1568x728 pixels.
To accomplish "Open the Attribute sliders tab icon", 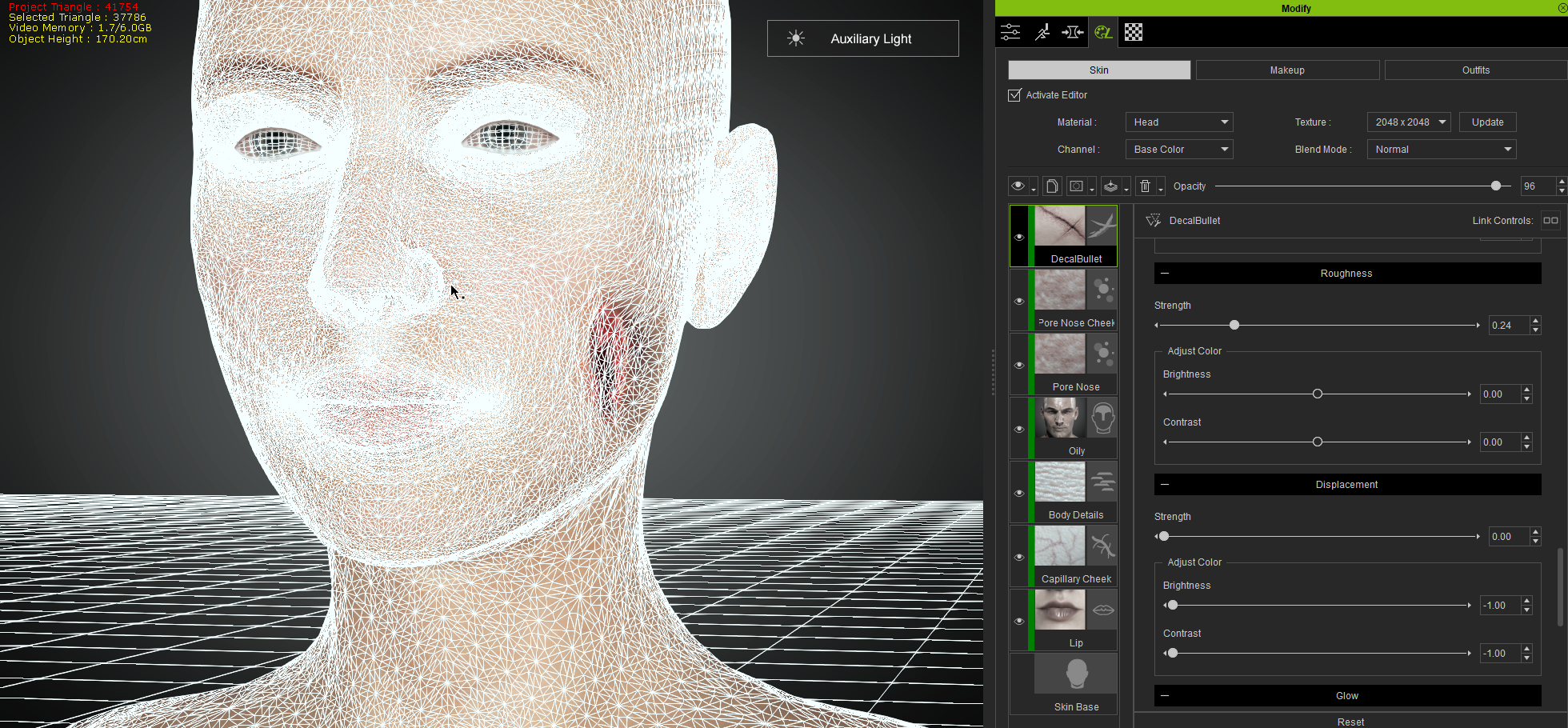I will 1010,32.
